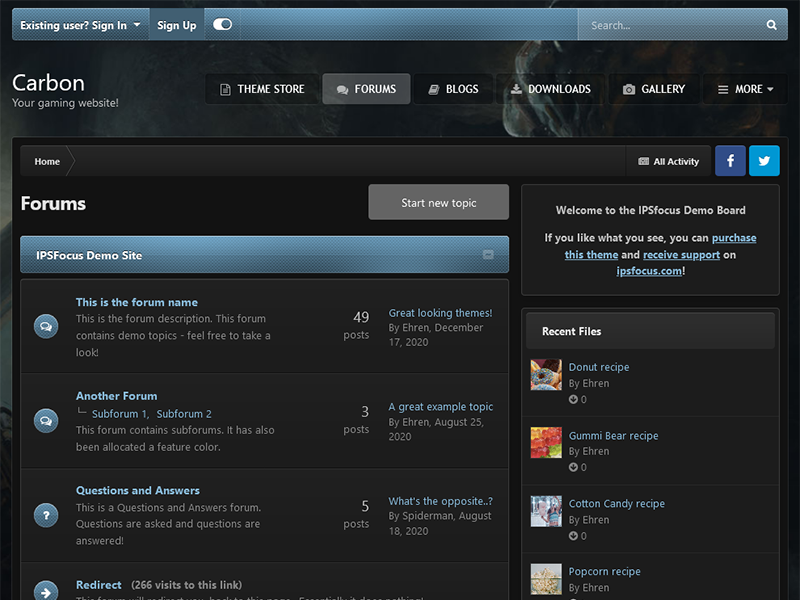This screenshot has height=600, width=800.
Task: Click the Facebook icon button
Action: [x=730, y=161]
